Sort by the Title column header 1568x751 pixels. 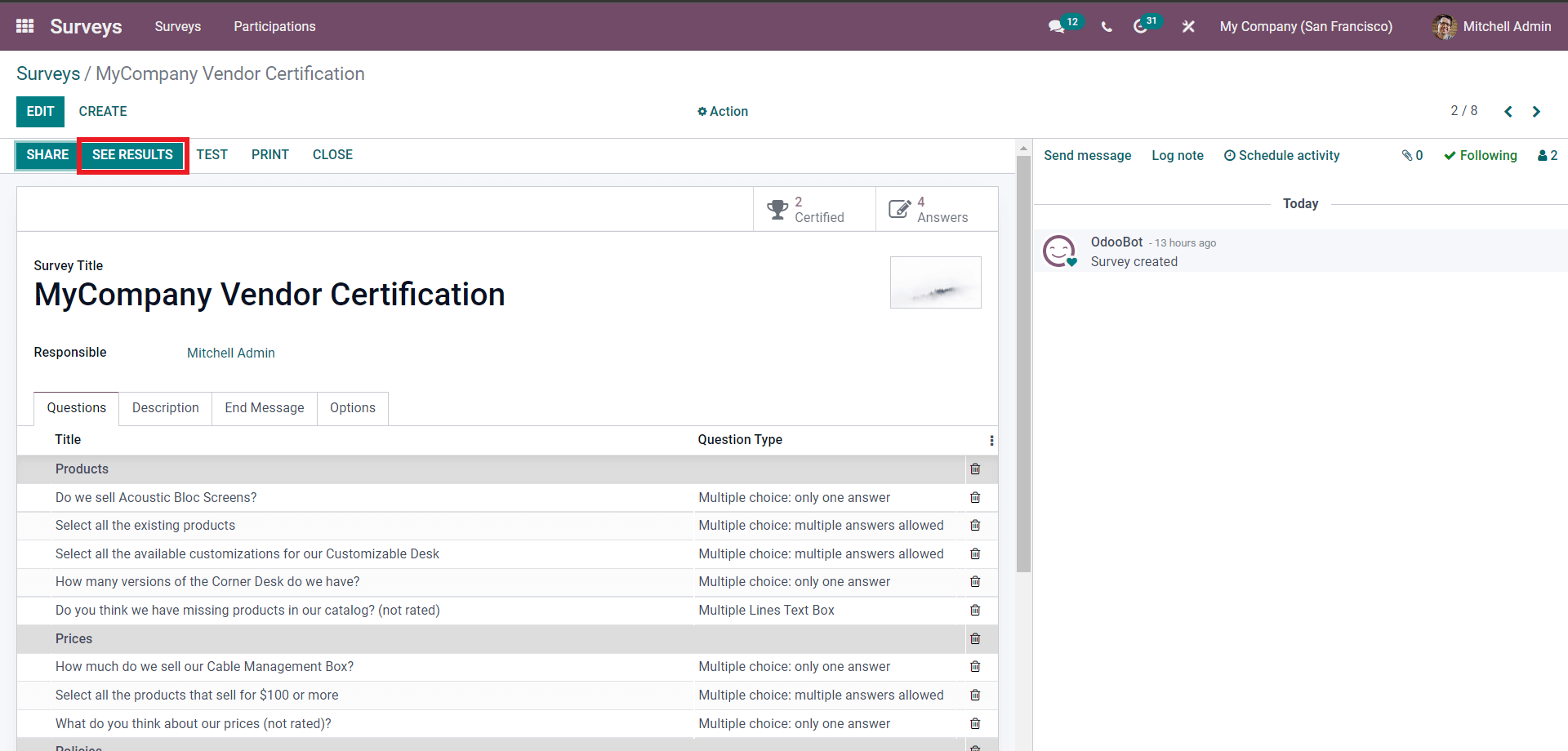point(68,440)
